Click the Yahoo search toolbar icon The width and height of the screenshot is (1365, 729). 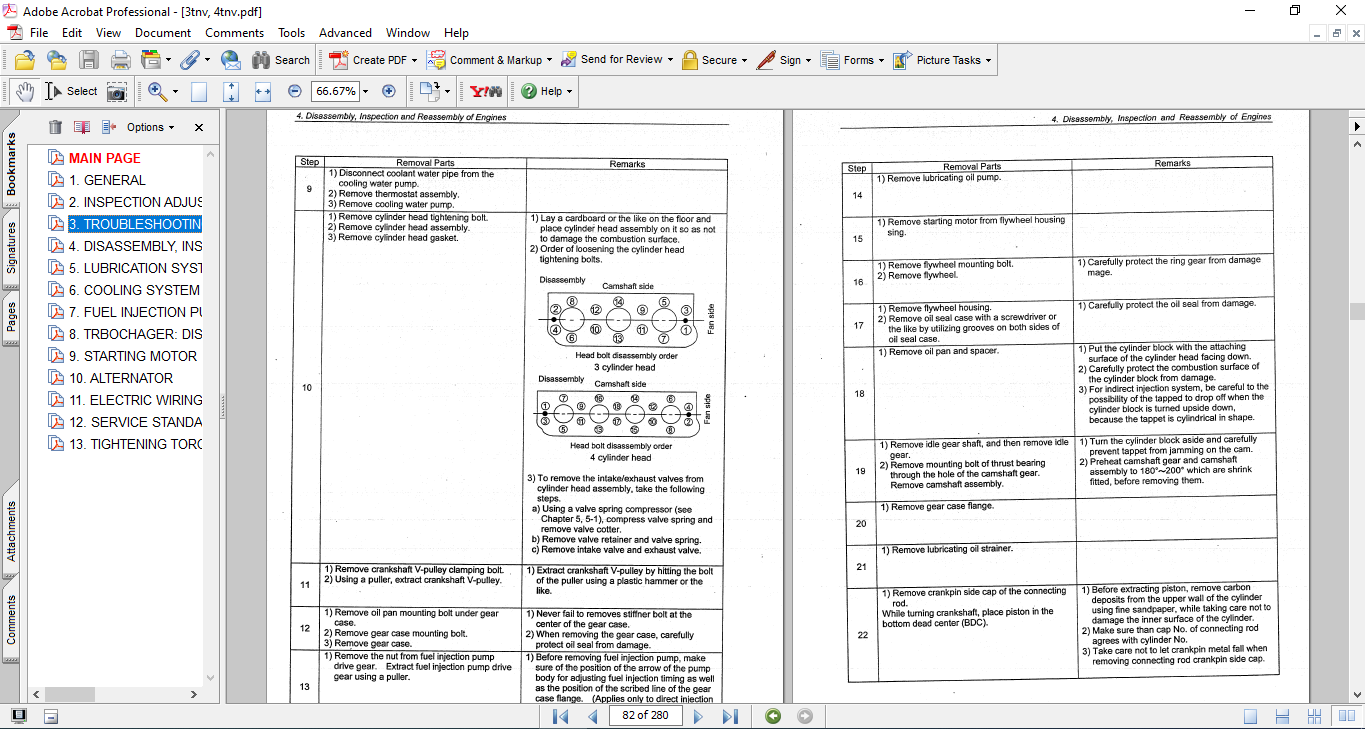pyautogui.click(x=486, y=91)
